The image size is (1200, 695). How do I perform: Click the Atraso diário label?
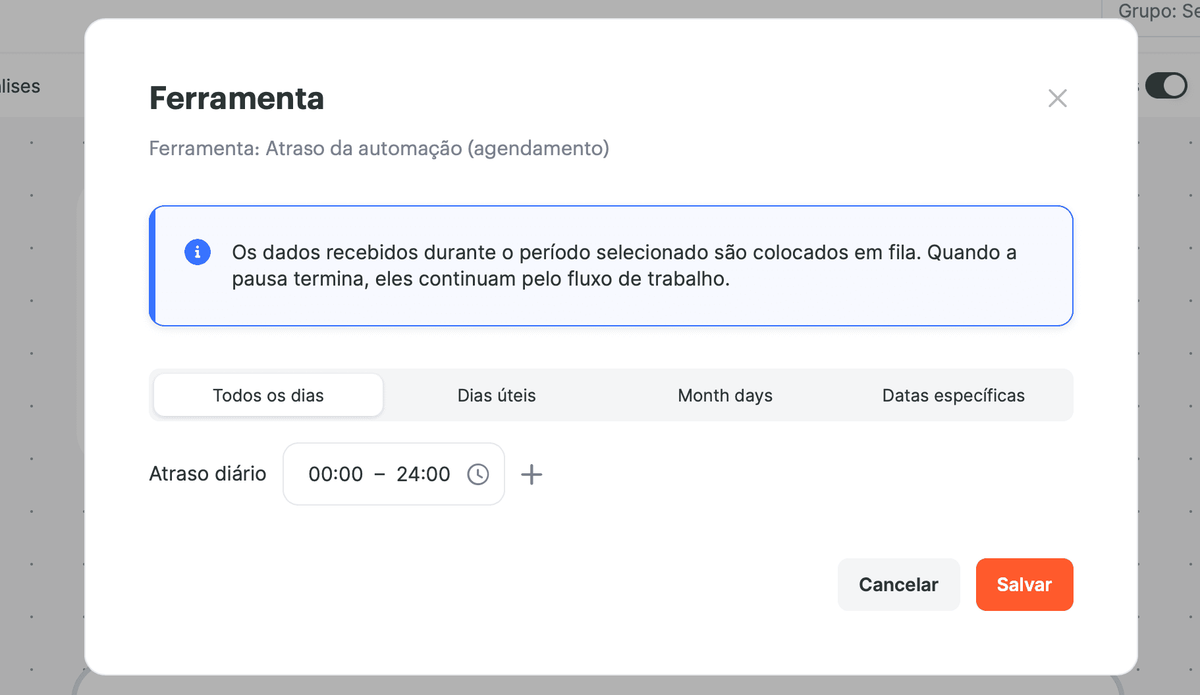208,474
